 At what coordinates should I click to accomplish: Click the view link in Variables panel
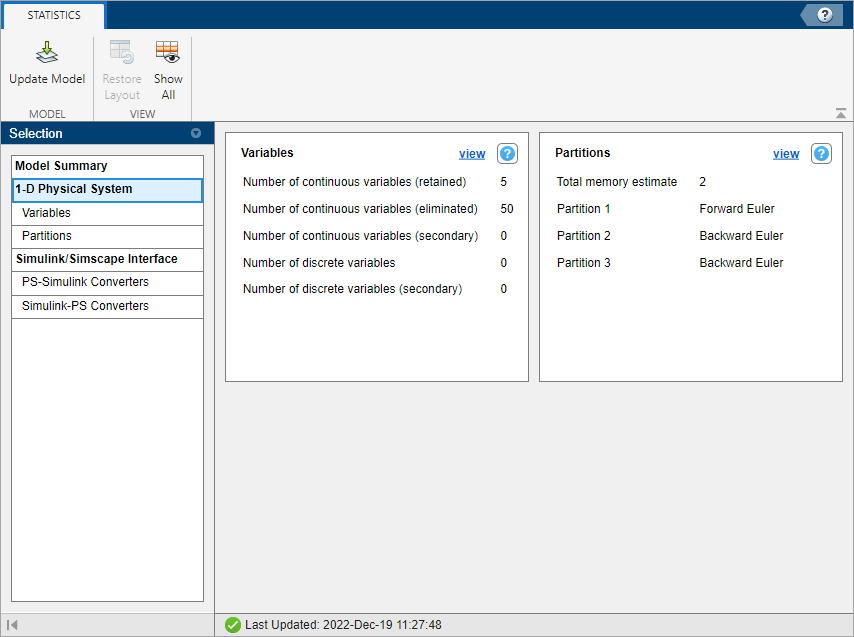pyautogui.click(x=472, y=154)
